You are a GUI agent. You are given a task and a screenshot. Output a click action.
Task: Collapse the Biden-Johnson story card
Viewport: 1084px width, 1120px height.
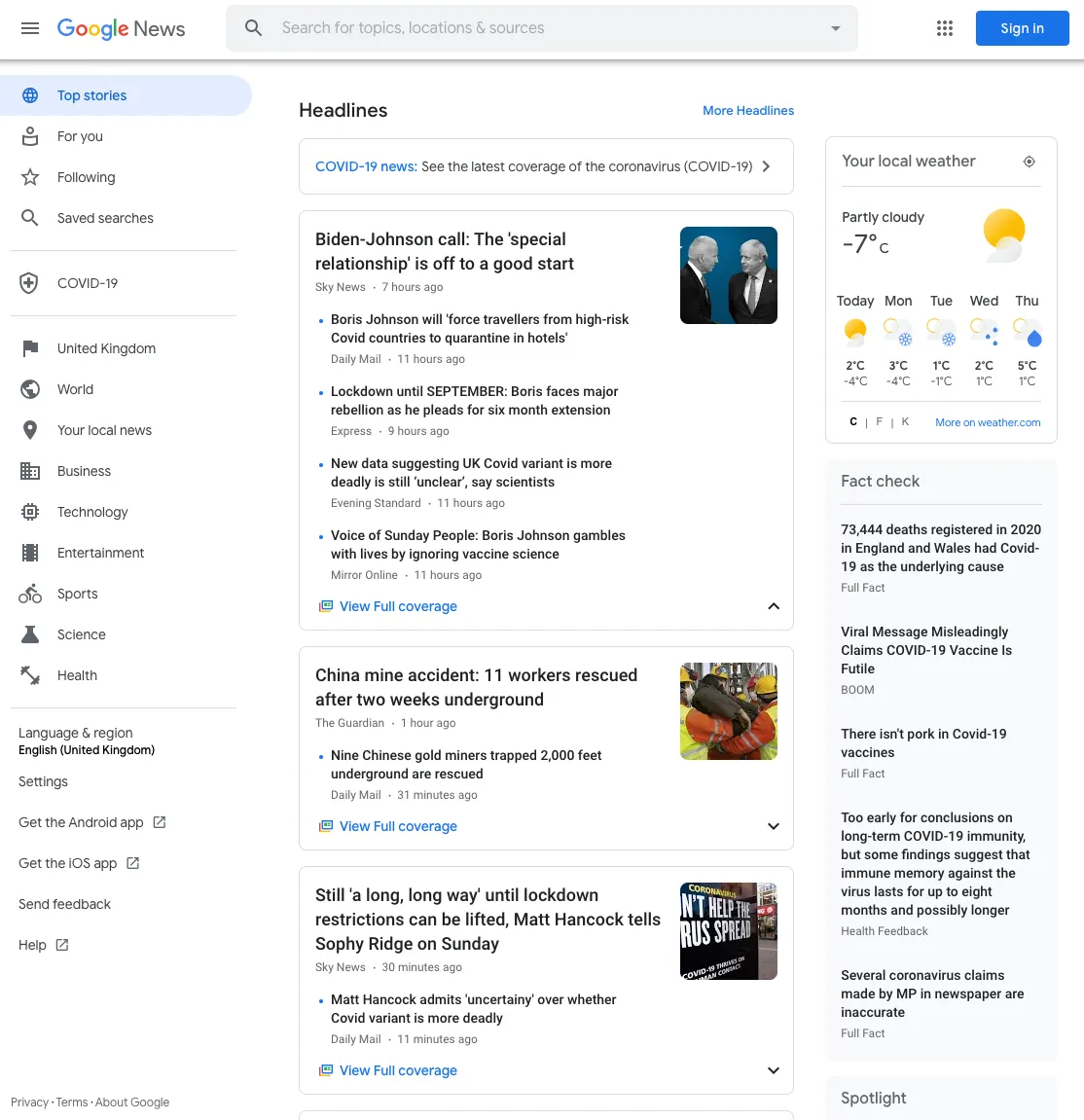(774, 606)
